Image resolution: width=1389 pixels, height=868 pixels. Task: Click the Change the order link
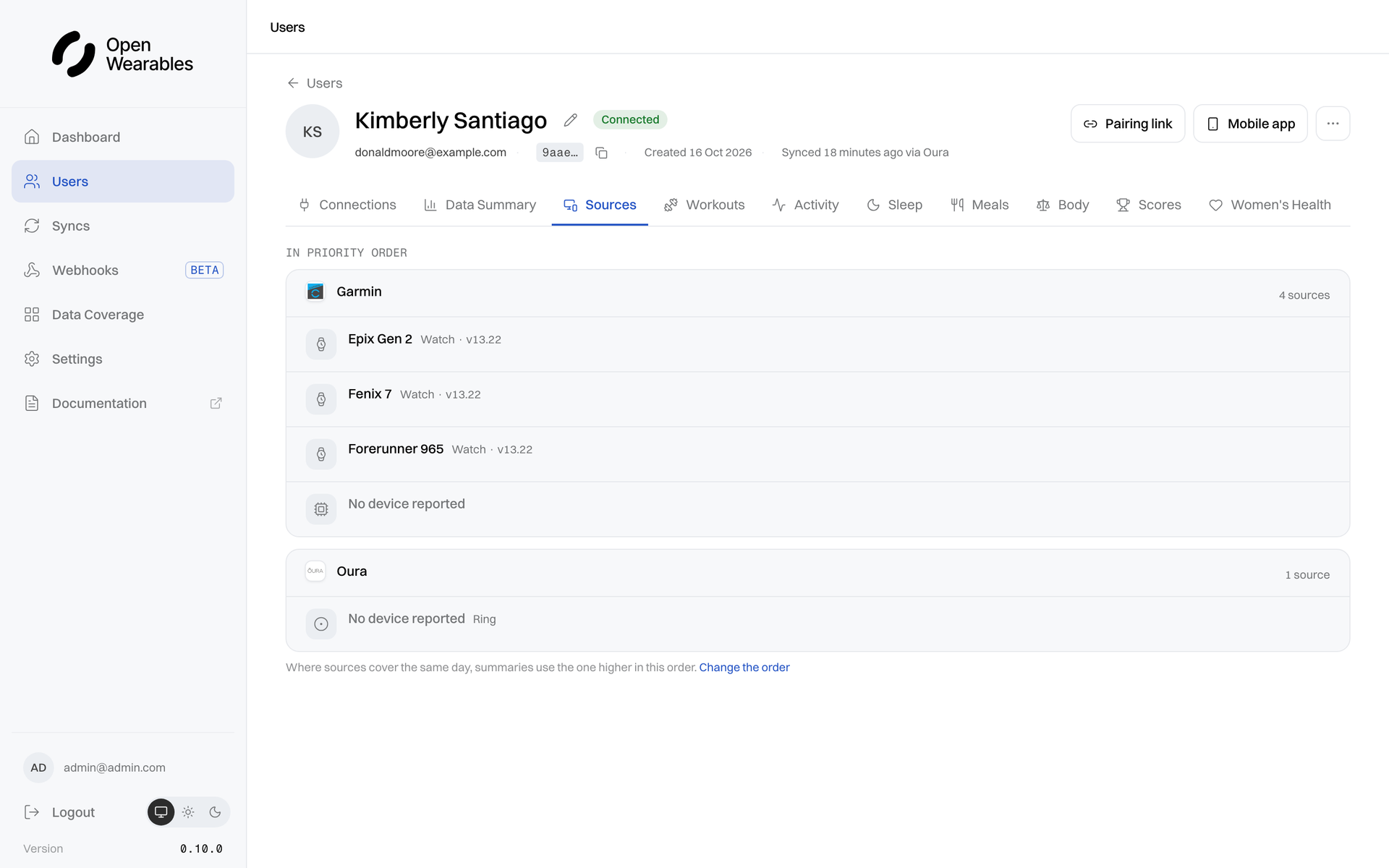coord(744,668)
